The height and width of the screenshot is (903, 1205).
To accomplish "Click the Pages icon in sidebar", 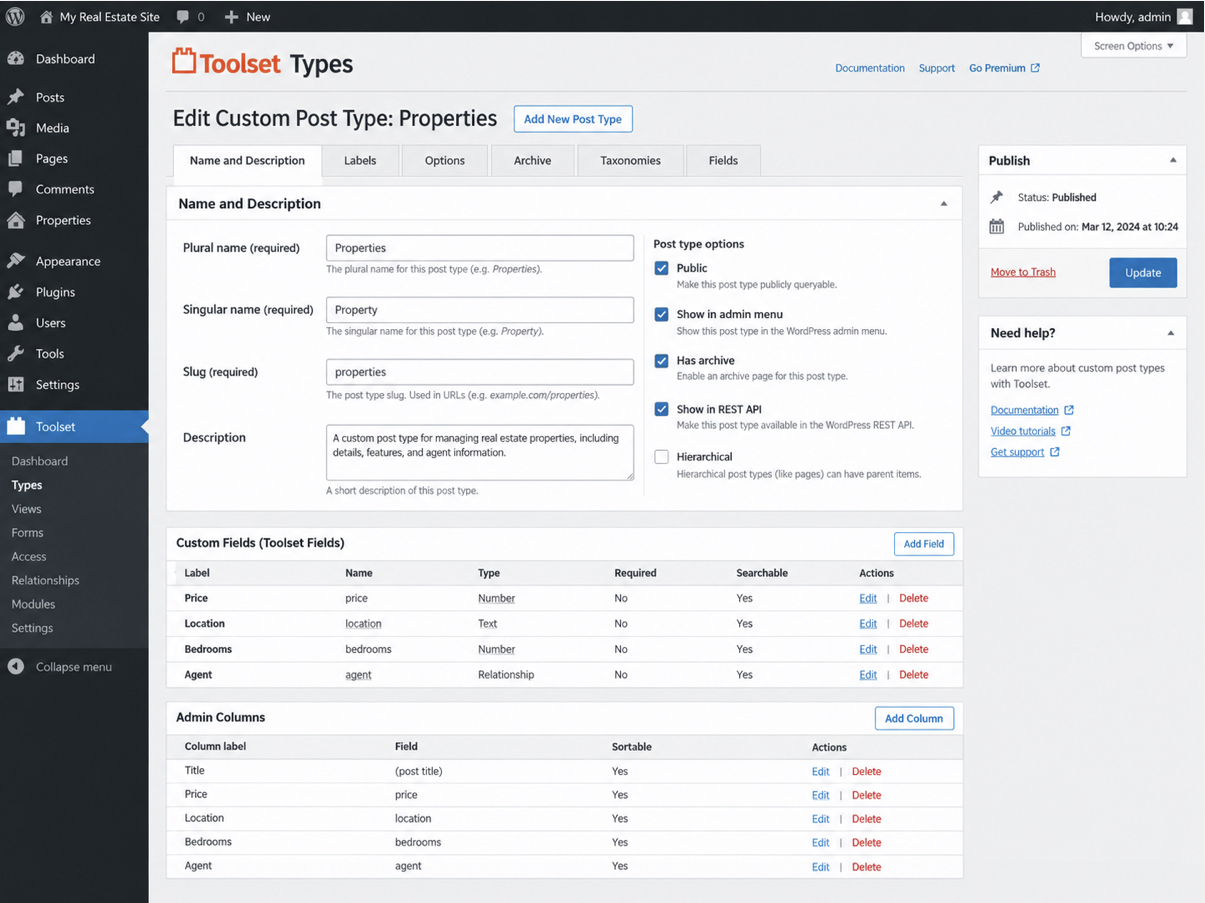I will (15, 158).
